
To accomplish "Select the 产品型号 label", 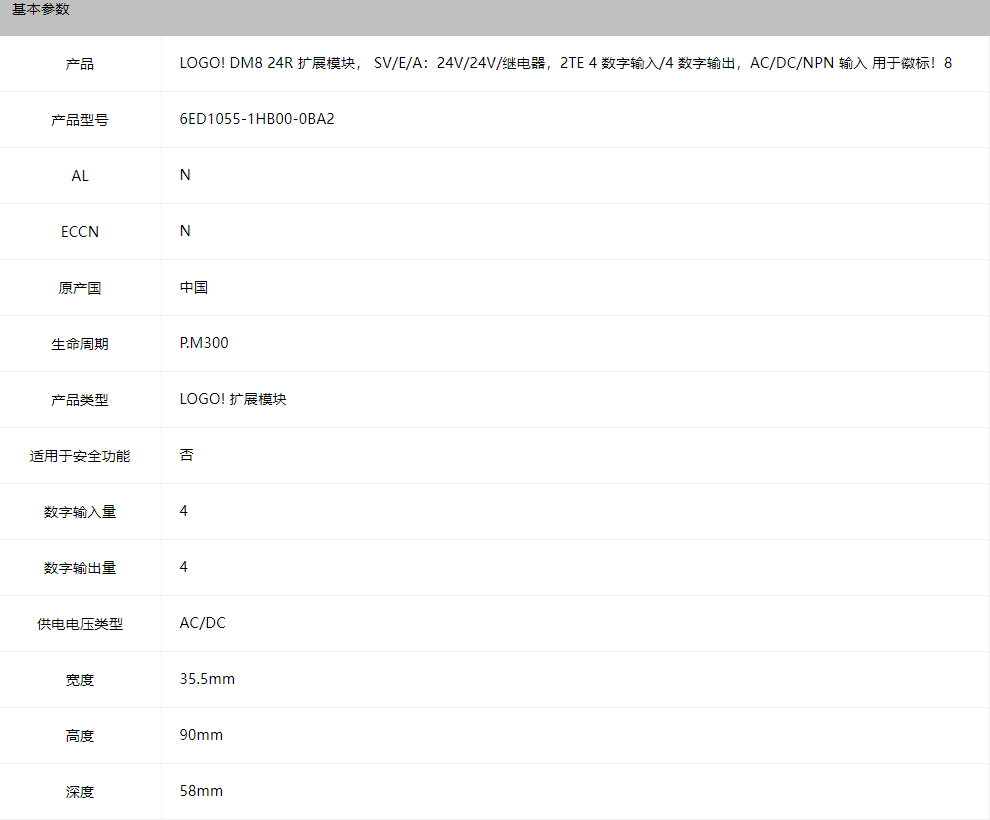I will [x=80, y=120].
